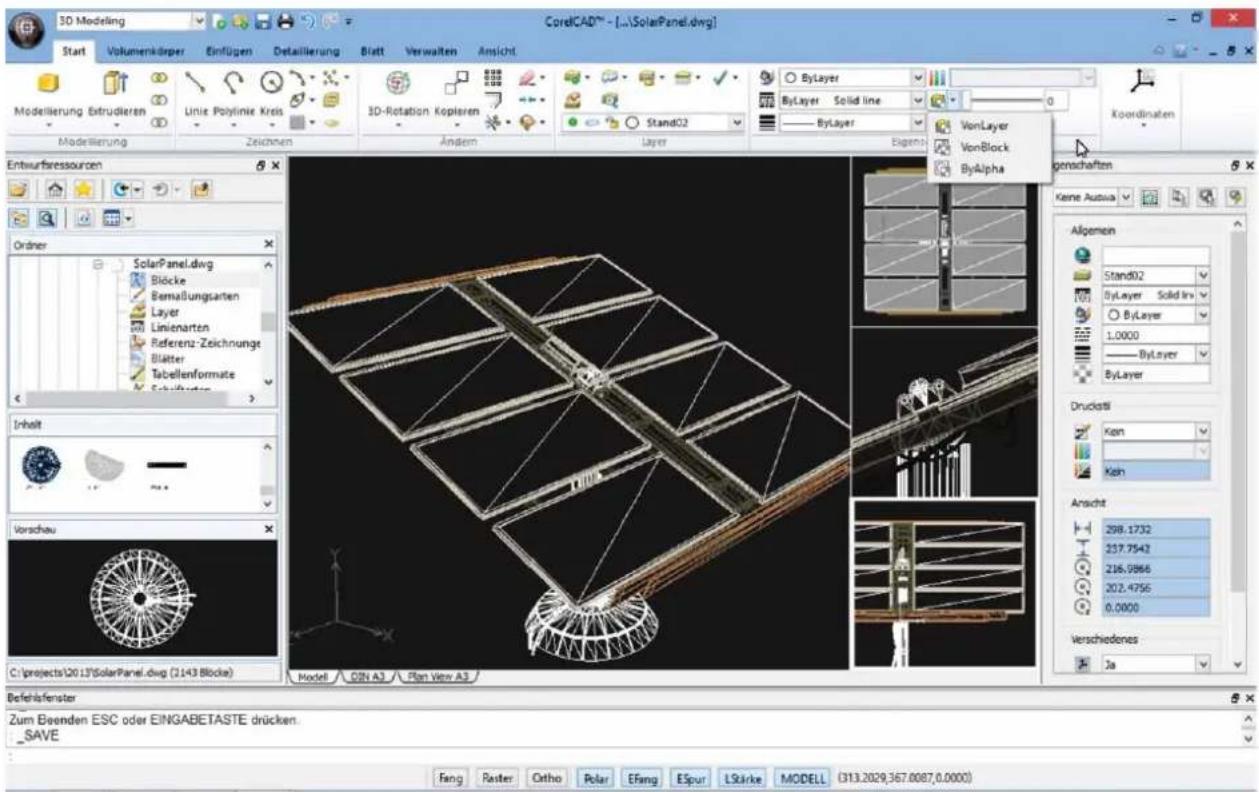Viewport: 1259px width, 792px height.
Task: Switch to the DIN A3 sheet tab
Action: (x=366, y=675)
